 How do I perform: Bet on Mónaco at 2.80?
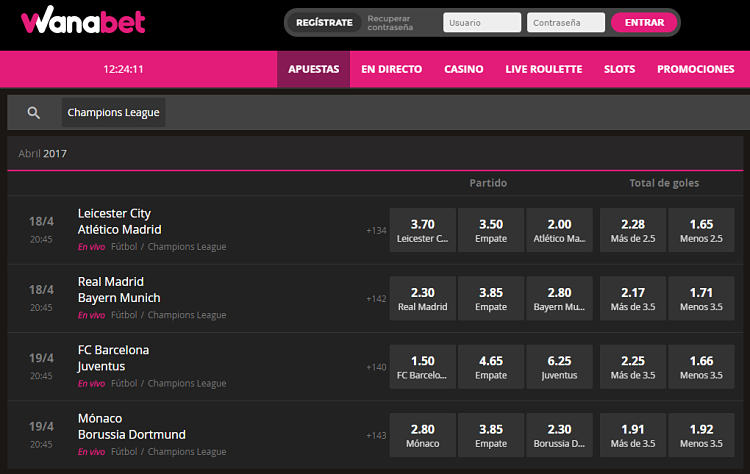pos(423,435)
